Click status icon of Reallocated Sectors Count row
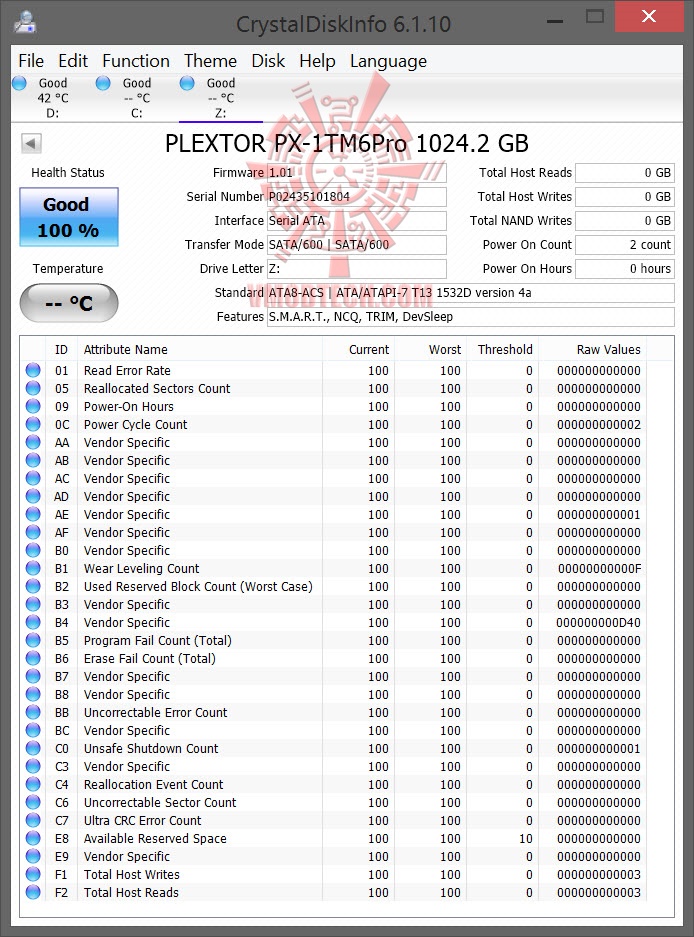Screen dimensions: 694x937 tap(33, 388)
